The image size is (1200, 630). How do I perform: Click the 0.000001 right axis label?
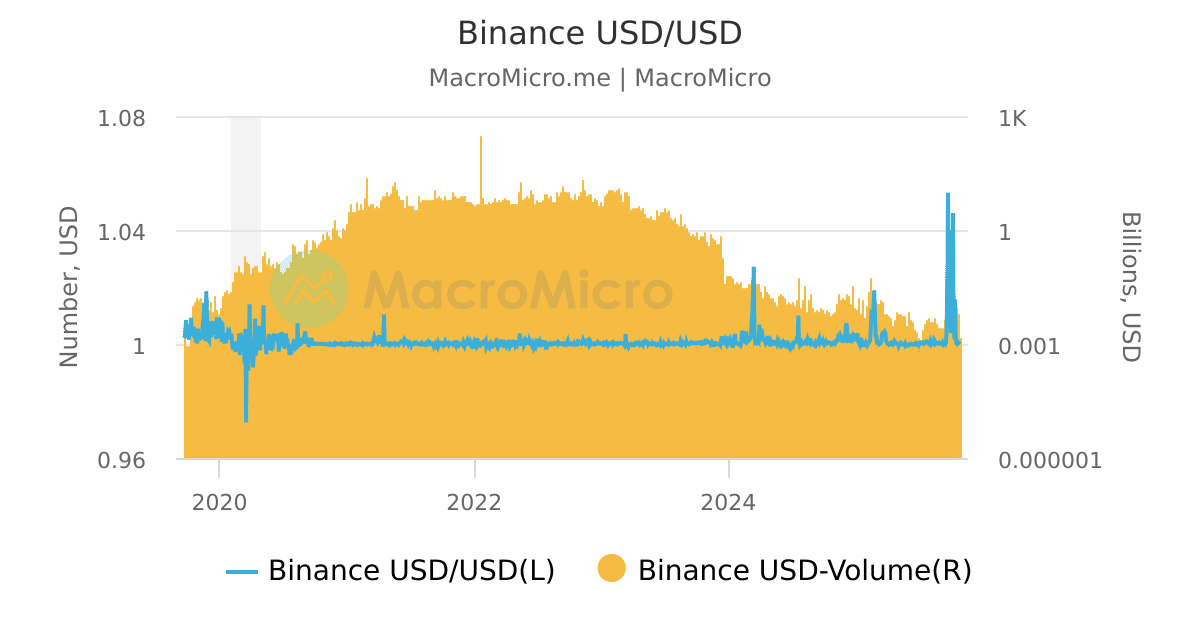[1049, 460]
